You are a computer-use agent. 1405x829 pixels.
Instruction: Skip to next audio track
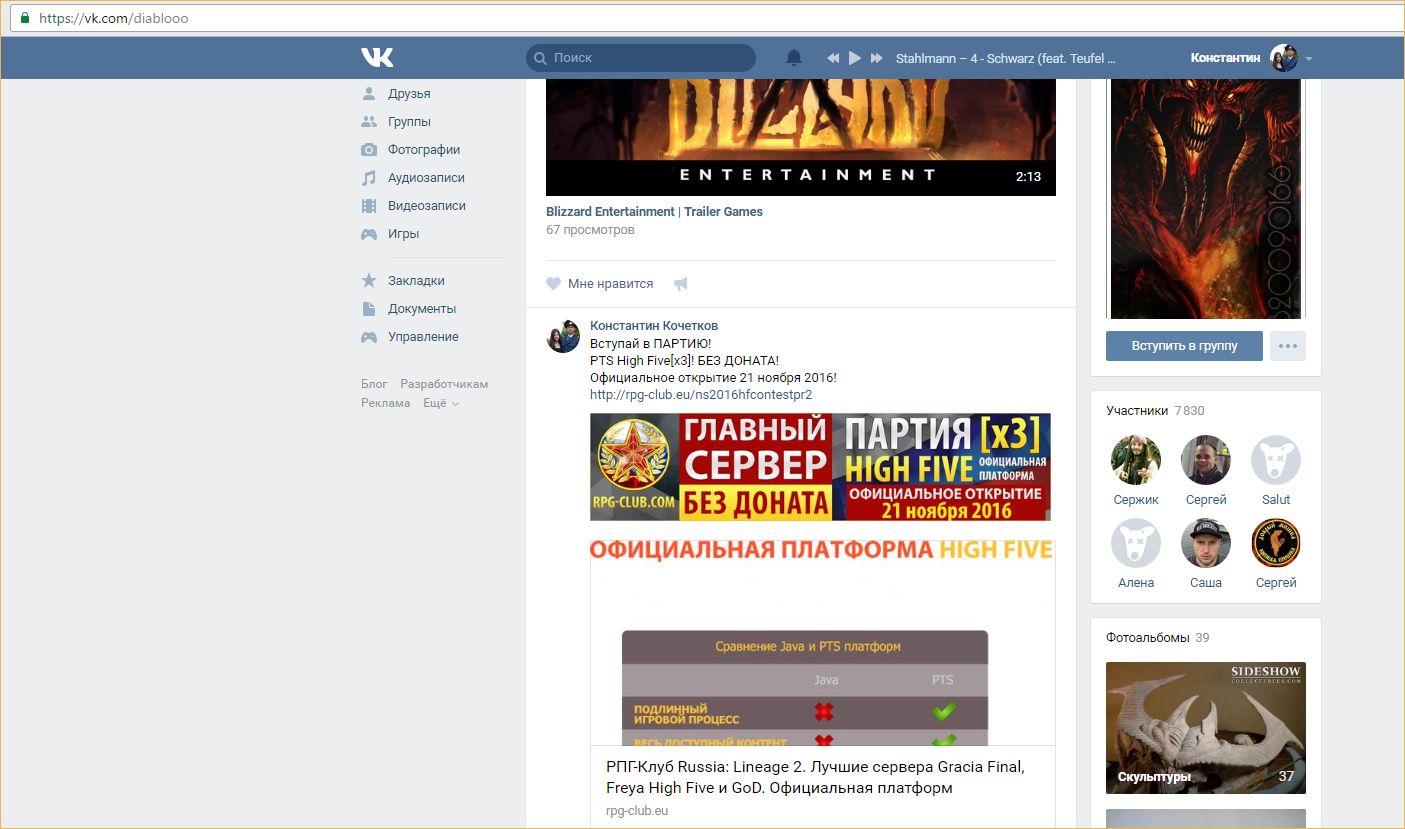click(877, 58)
